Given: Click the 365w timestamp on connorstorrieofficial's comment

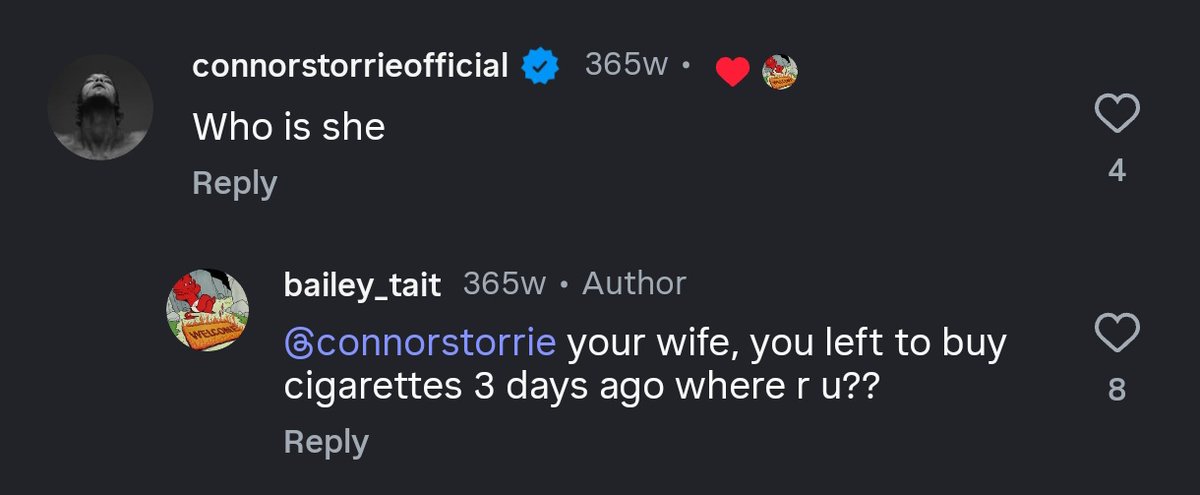Looking at the screenshot, I should [x=627, y=66].
